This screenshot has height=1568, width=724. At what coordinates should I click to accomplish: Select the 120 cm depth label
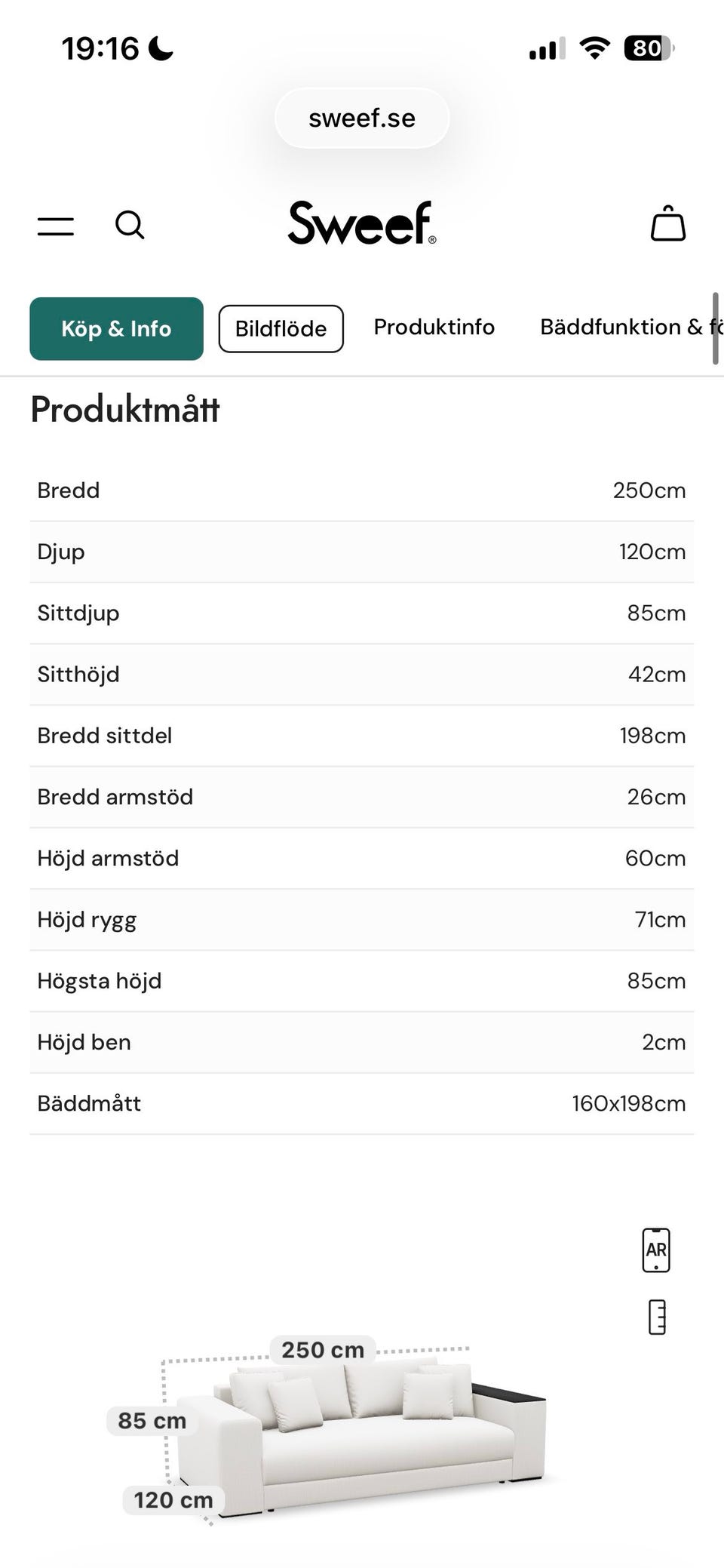pos(173,1499)
